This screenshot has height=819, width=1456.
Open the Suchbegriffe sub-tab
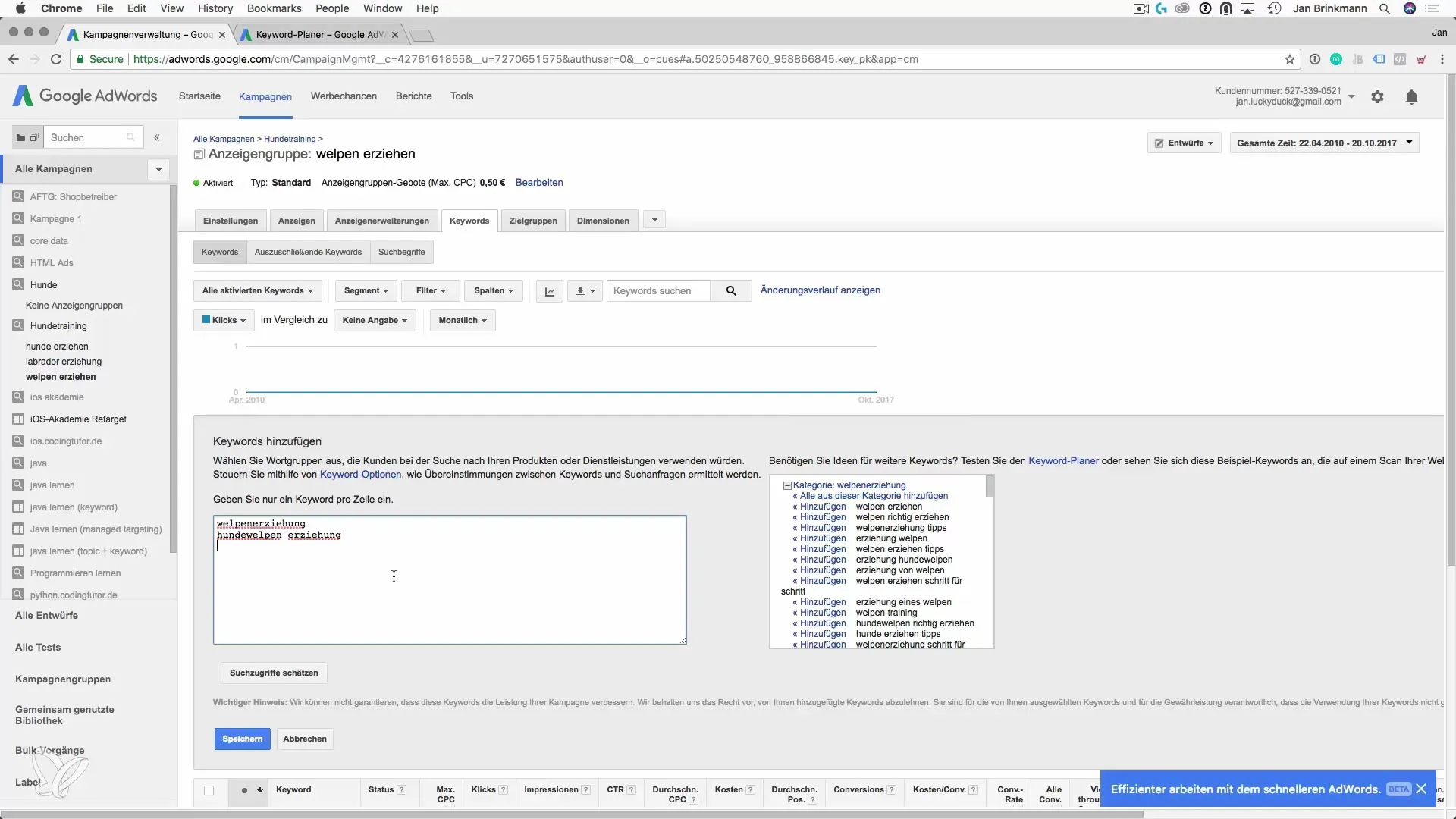click(401, 252)
